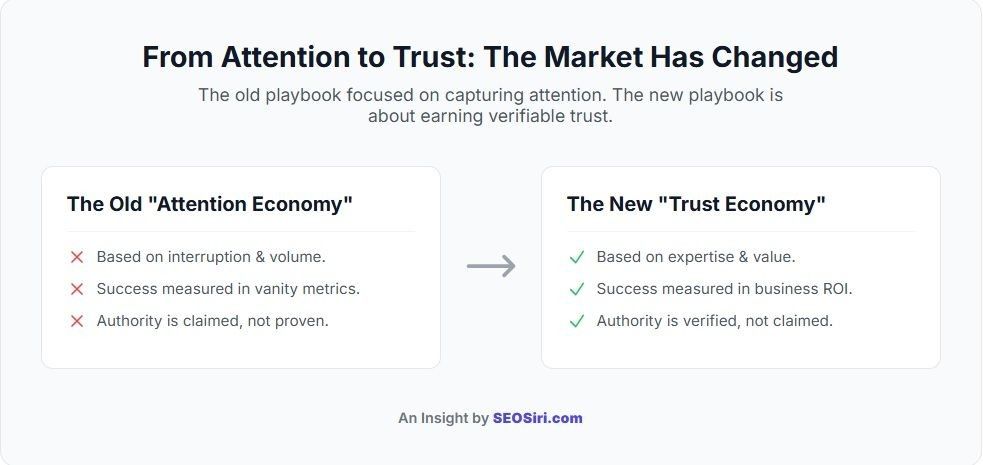The image size is (983, 465).
Task: Click the red X beside interruption & volume
Action: click(x=77, y=257)
